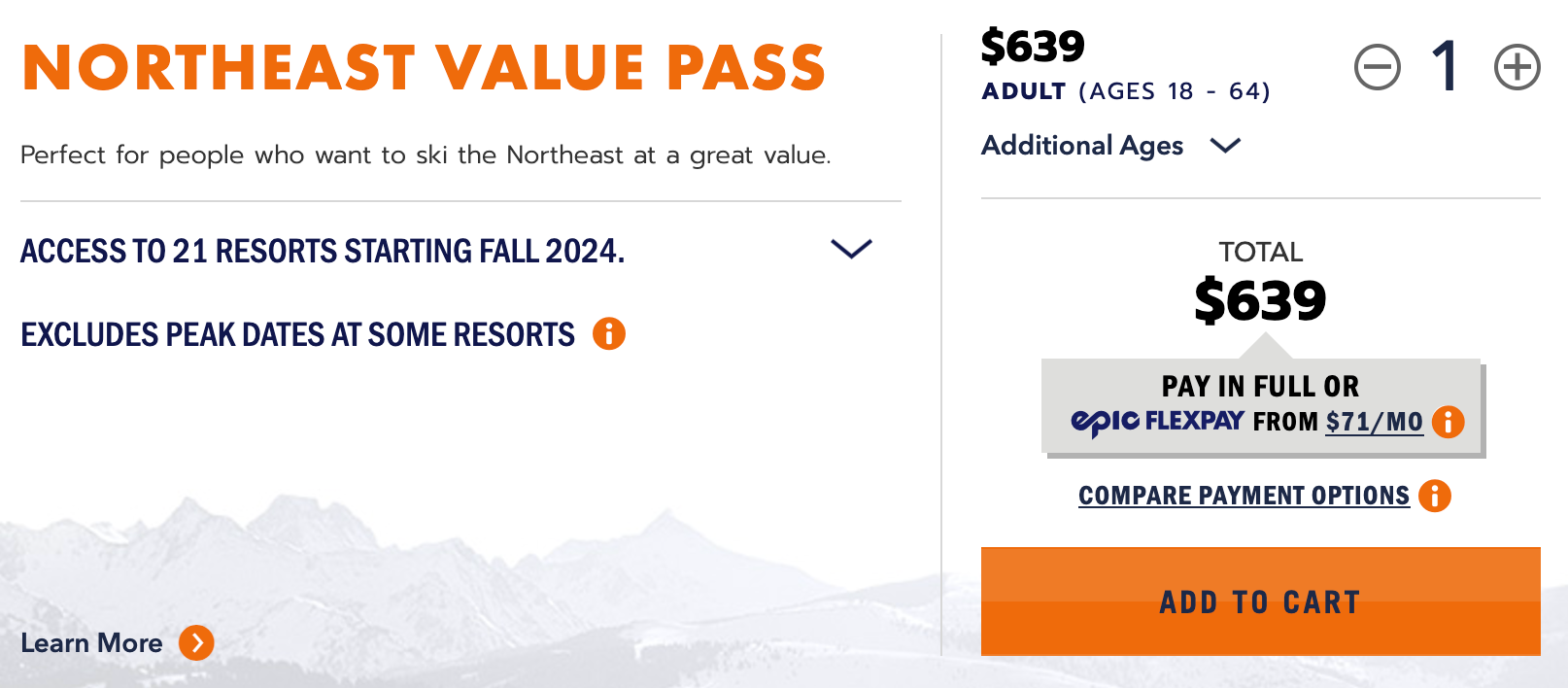1568x688 pixels.
Task: Click the ADD TO CART button
Action: (1260, 601)
